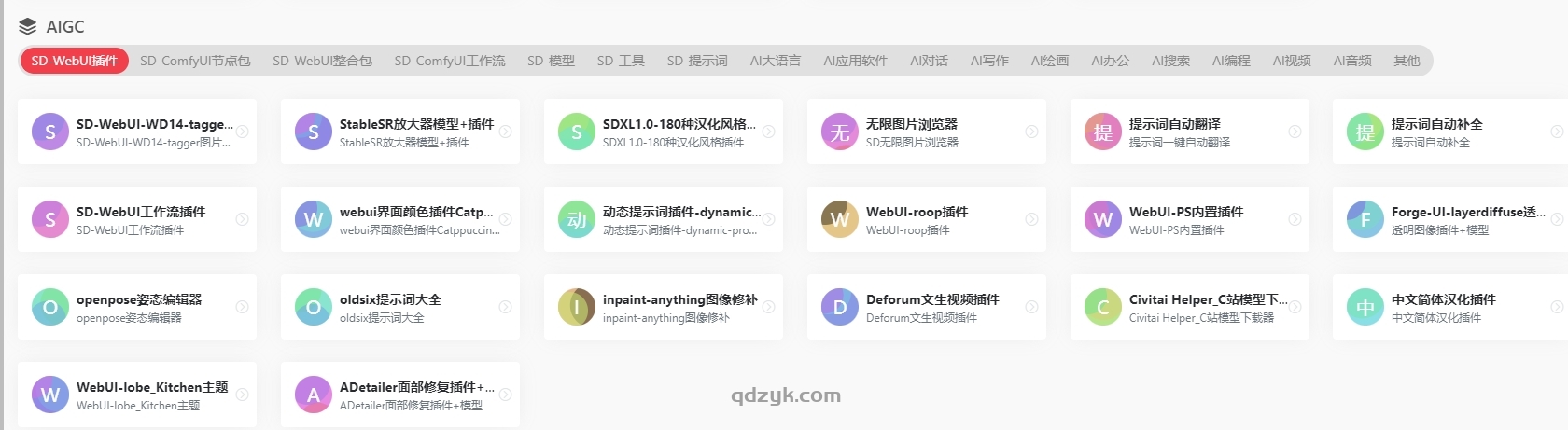Click the 无 avatar of 无限图片浏览器

(x=840, y=132)
